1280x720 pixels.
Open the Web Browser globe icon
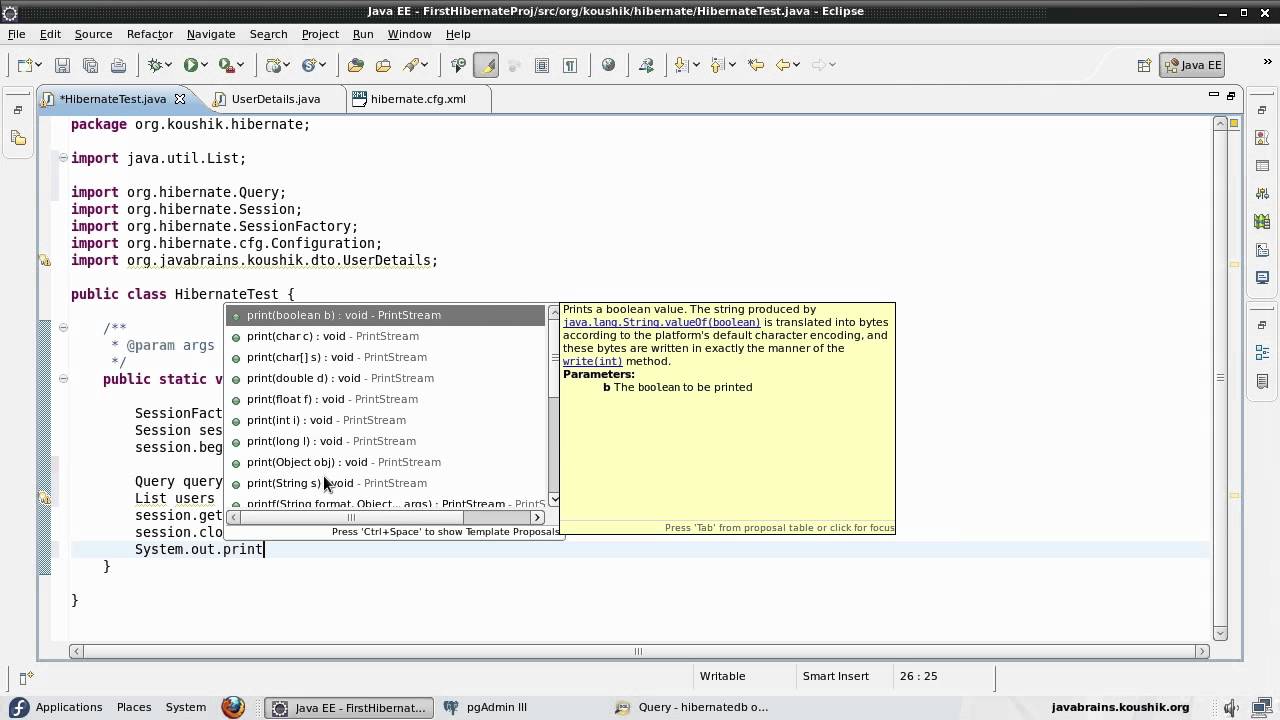(608, 65)
